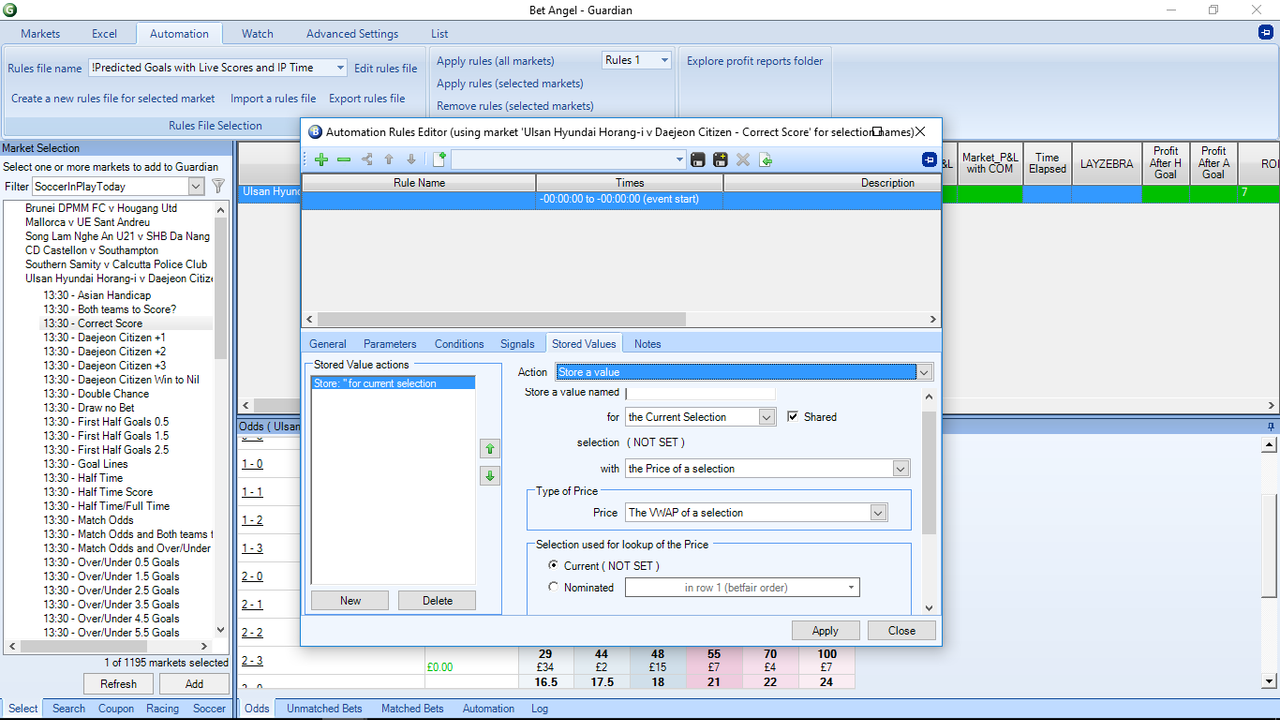1280x720 pixels.
Task: Move the rule up with the up arrow icon
Action: click(389, 159)
